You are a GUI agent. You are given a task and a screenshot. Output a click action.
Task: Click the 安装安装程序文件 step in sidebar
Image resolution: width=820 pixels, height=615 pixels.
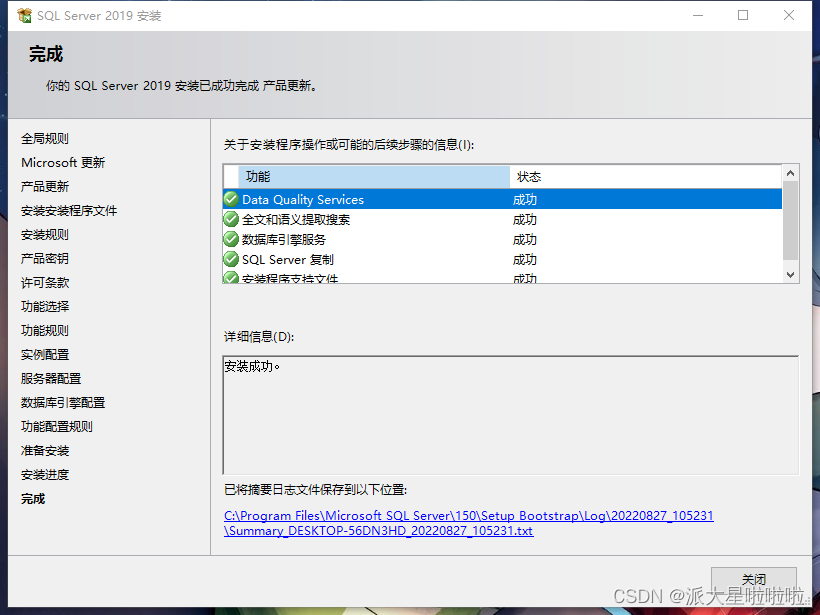[x=69, y=211]
